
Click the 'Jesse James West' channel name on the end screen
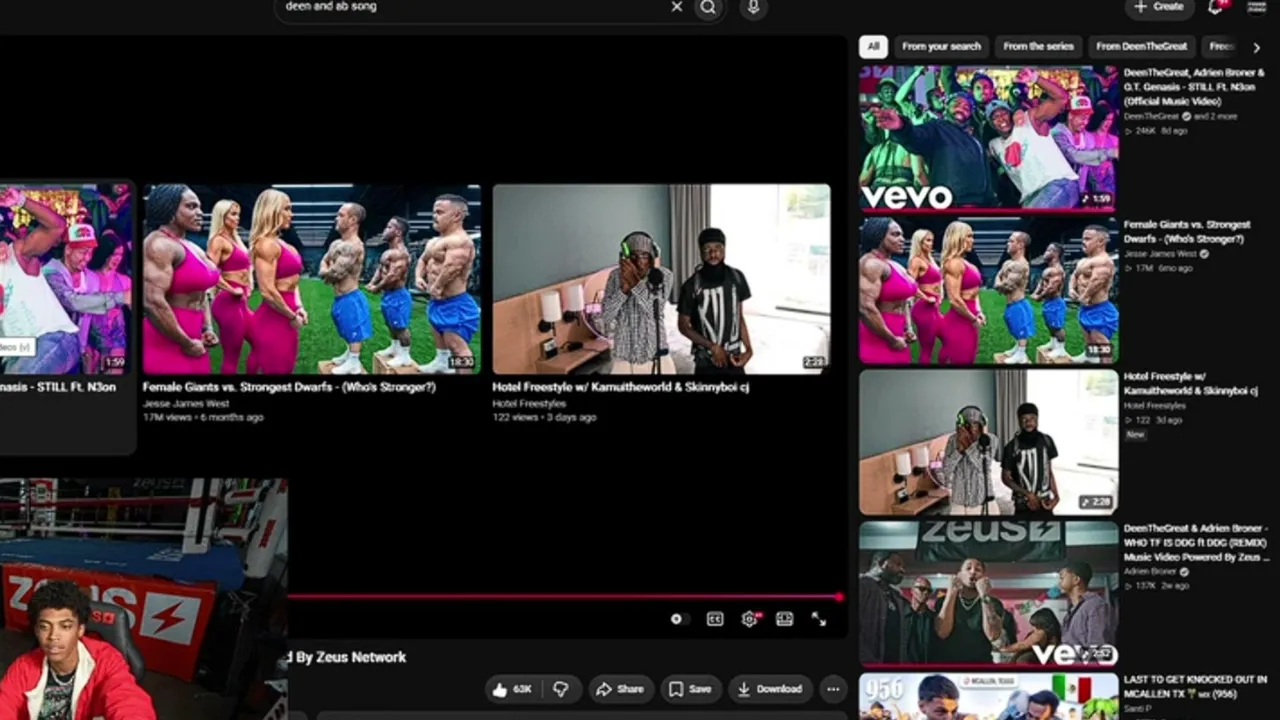[186, 404]
